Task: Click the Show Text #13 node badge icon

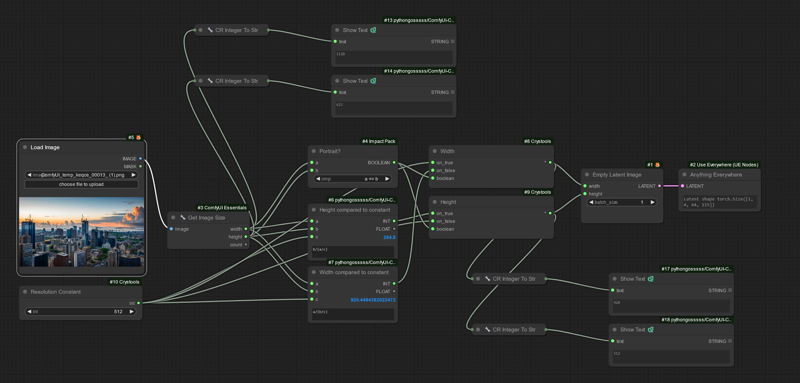Action: pyautogui.click(x=373, y=30)
